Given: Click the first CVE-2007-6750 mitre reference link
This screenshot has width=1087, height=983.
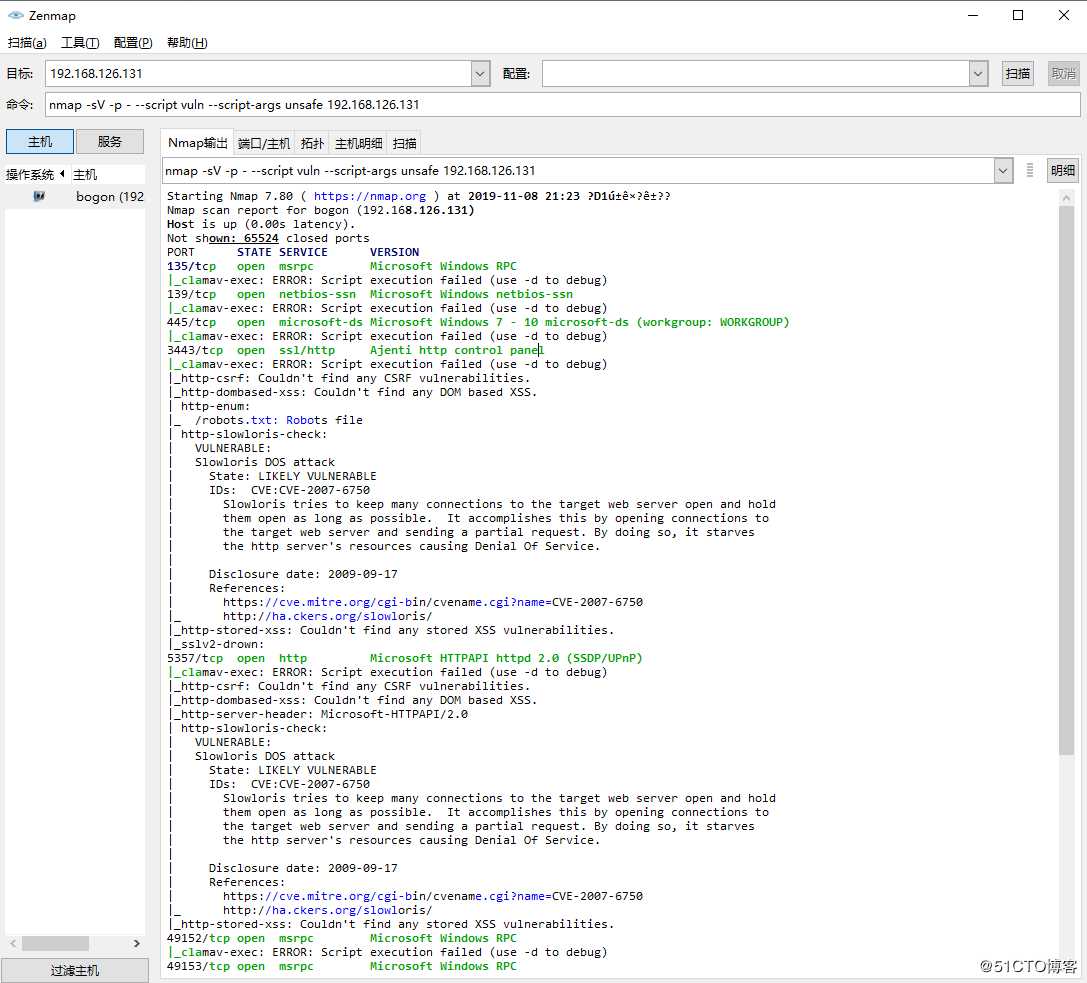Looking at the screenshot, I should [433, 602].
